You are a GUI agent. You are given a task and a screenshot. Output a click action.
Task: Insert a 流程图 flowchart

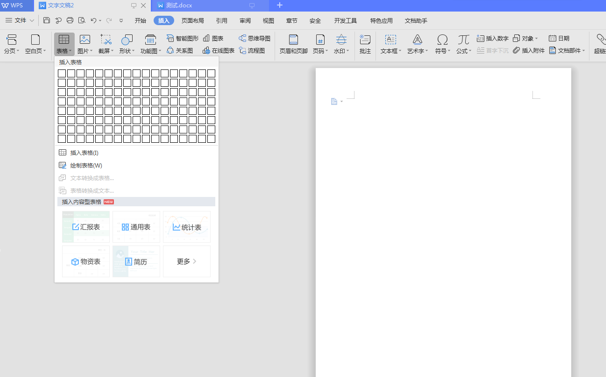[252, 50]
